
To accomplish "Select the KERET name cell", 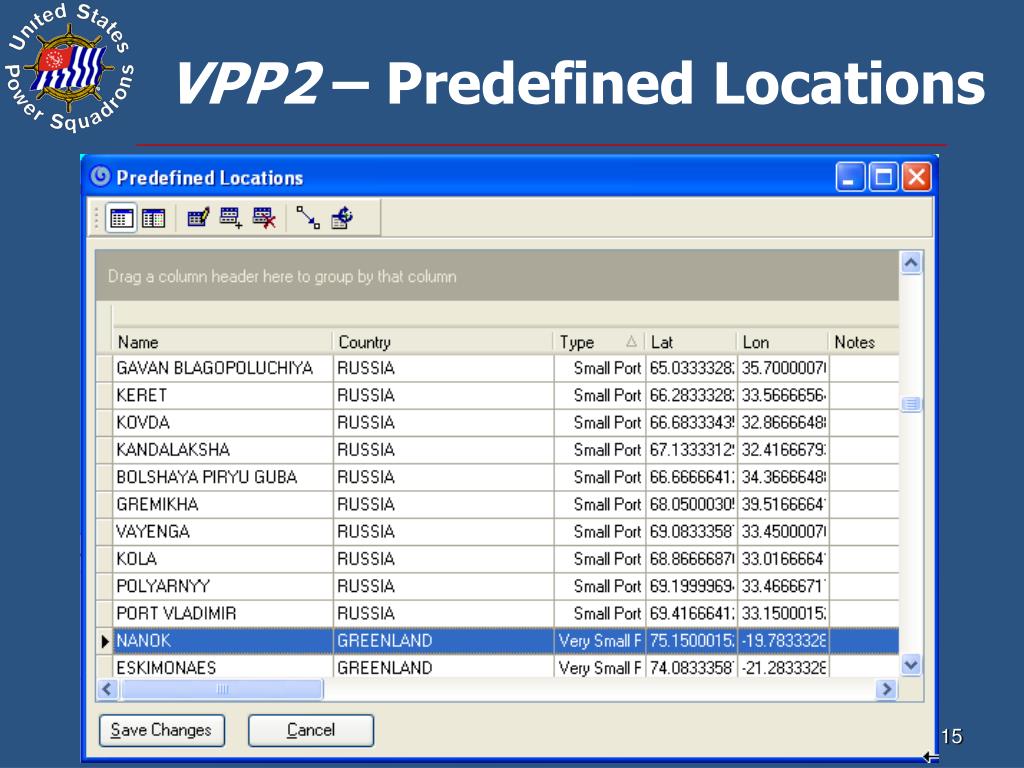I will [223, 396].
